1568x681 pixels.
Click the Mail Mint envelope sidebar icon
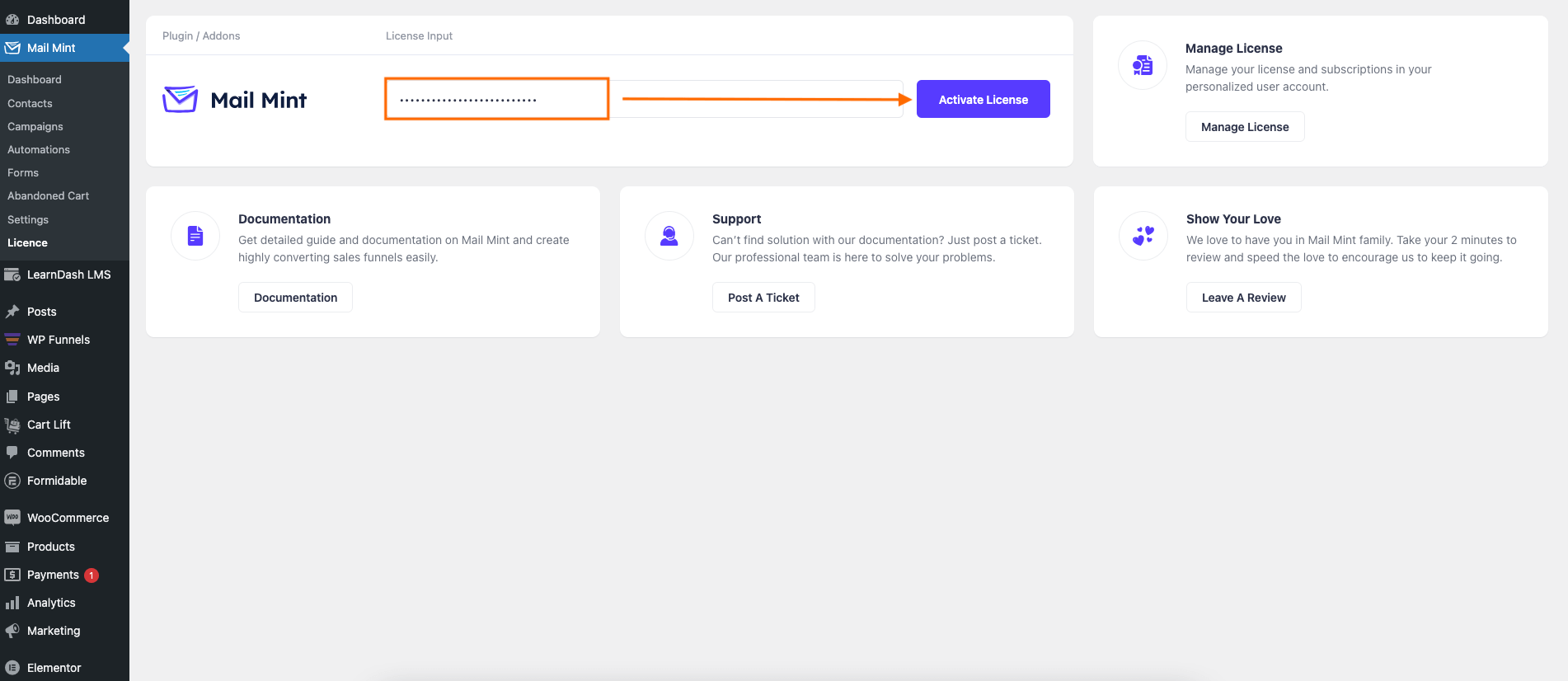pos(12,48)
